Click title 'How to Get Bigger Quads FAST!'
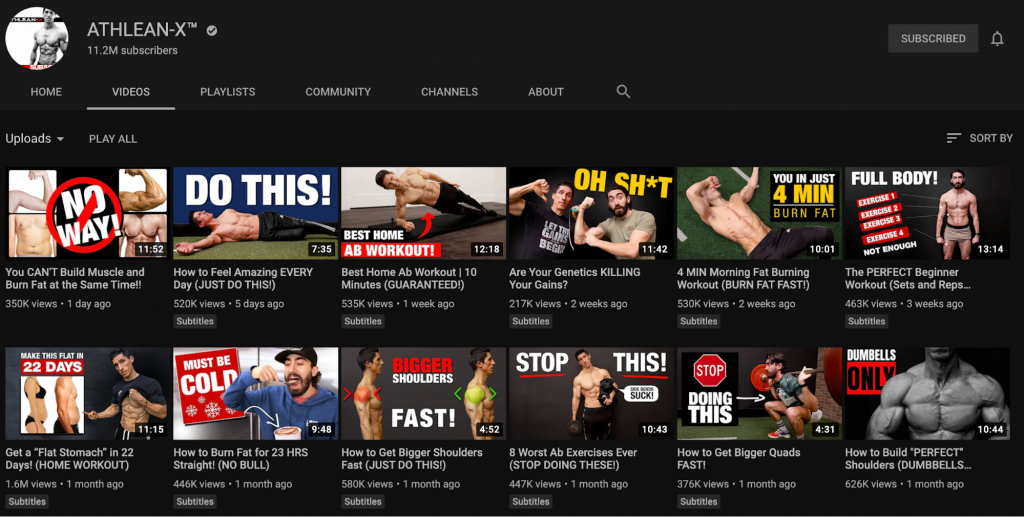This screenshot has height=517, width=1024. coord(739,458)
